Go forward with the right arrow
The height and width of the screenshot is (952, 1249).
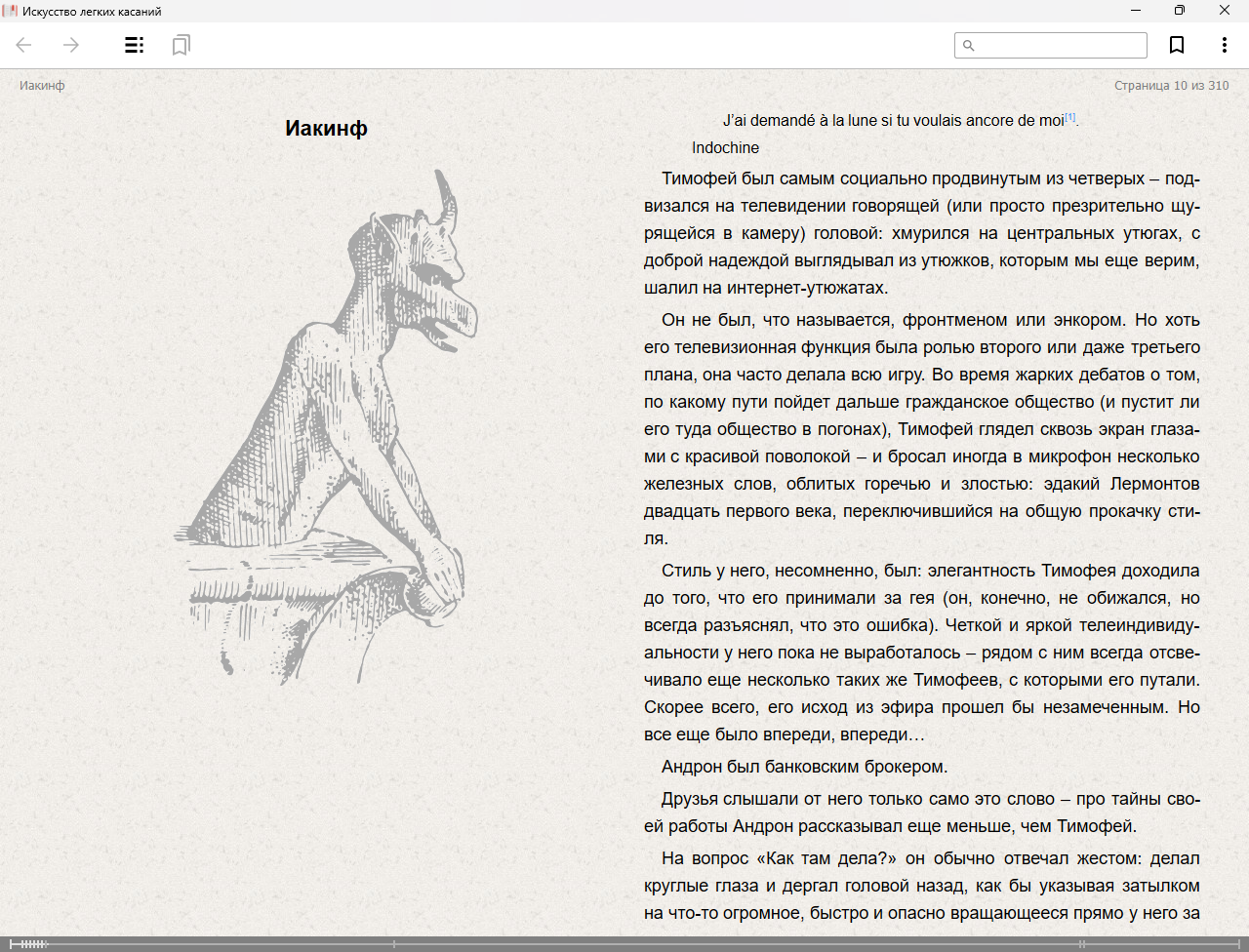click(71, 45)
